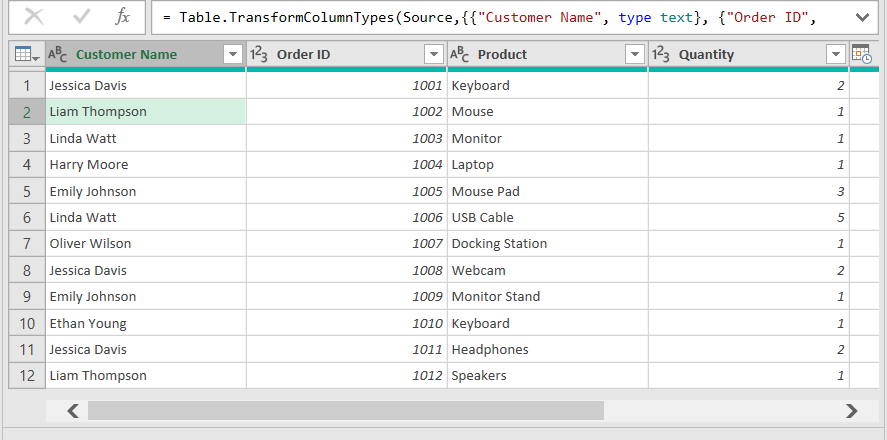This screenshot has width=887, height=440.
Task: Click the date/time type icon of last column
Action: pyautogui.click(x=861, y=54)
